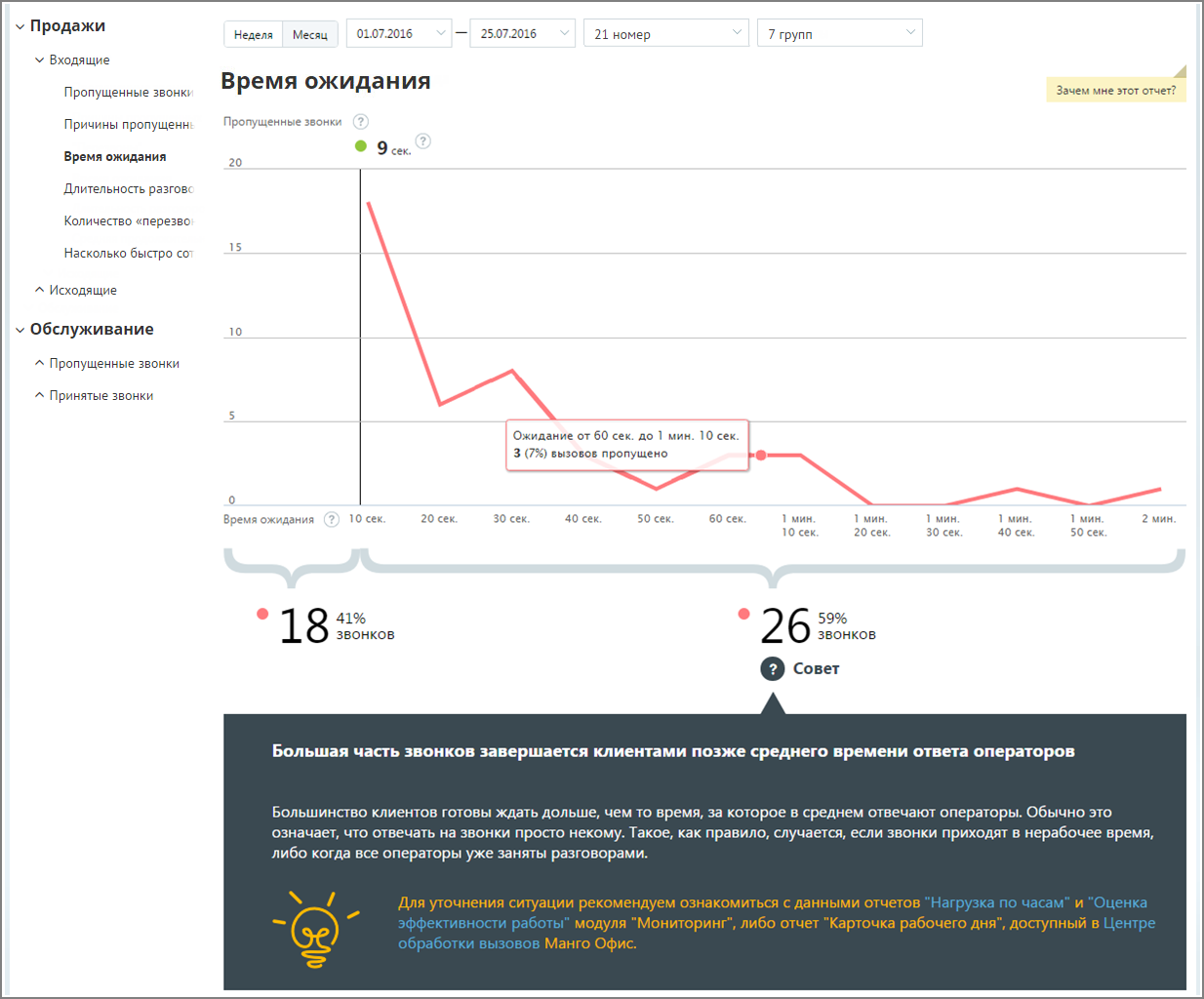Click the Совет label
The width and height of the screenshot is (1204, 999).
point(816,668)
